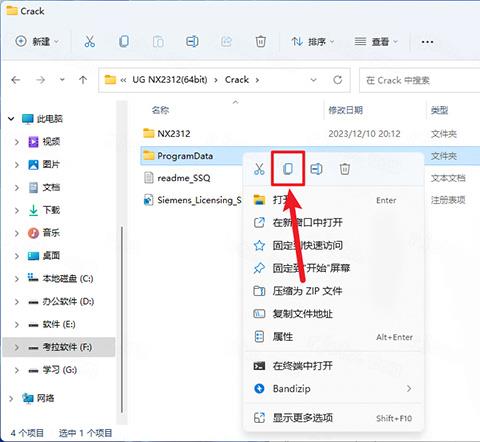
Task: Select 属性 in the context menu
Action: 333,337
